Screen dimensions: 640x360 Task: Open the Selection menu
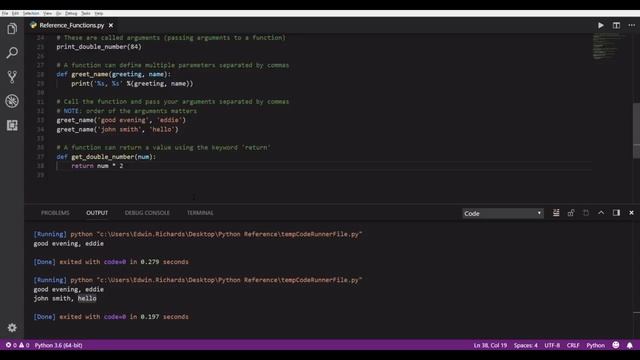pyautogui.click(x=31, y=13)
